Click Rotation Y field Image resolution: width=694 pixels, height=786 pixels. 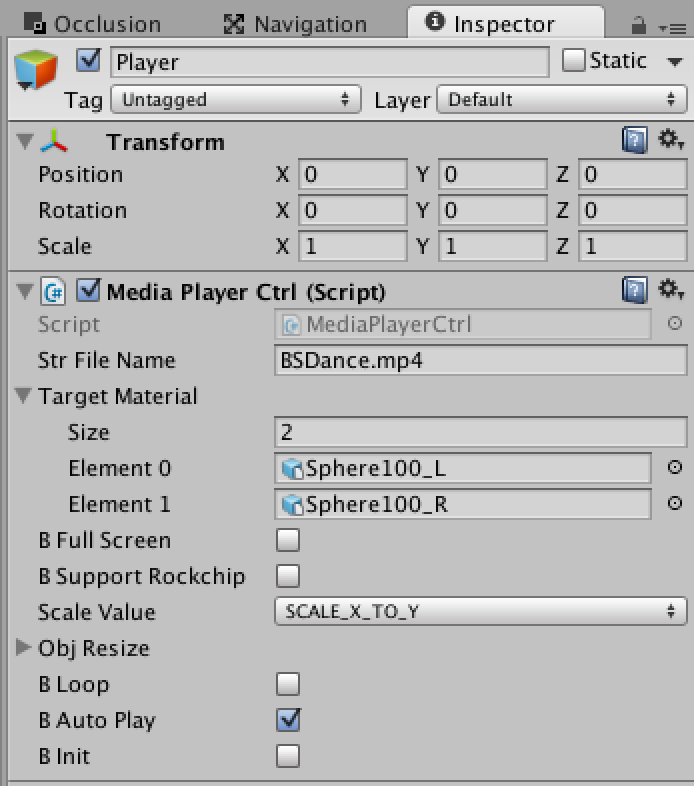tap(493, 210)
